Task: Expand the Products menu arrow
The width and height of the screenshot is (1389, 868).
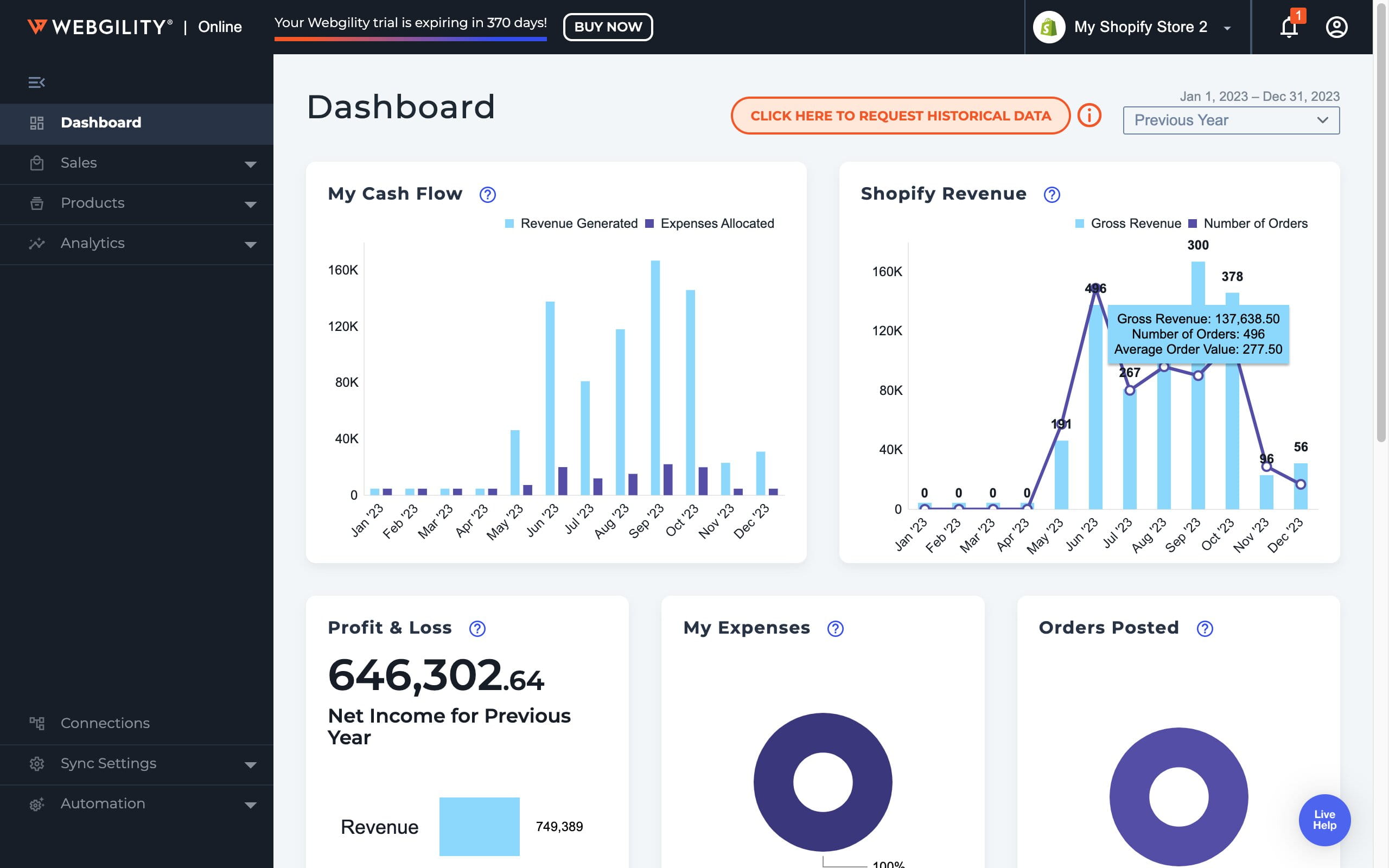Action: point(250,205)
